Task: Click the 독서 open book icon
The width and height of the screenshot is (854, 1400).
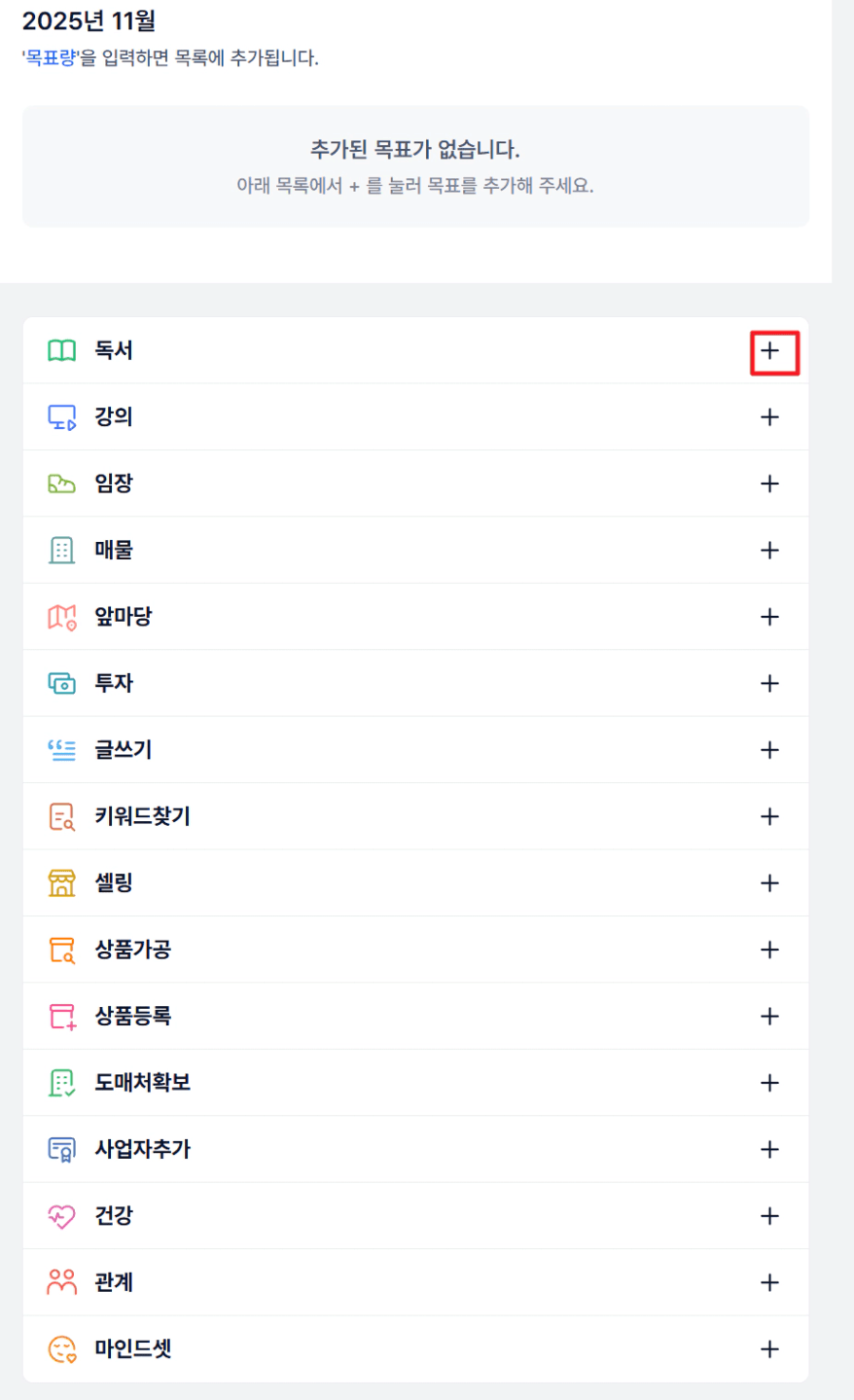Action: (62, 351)
